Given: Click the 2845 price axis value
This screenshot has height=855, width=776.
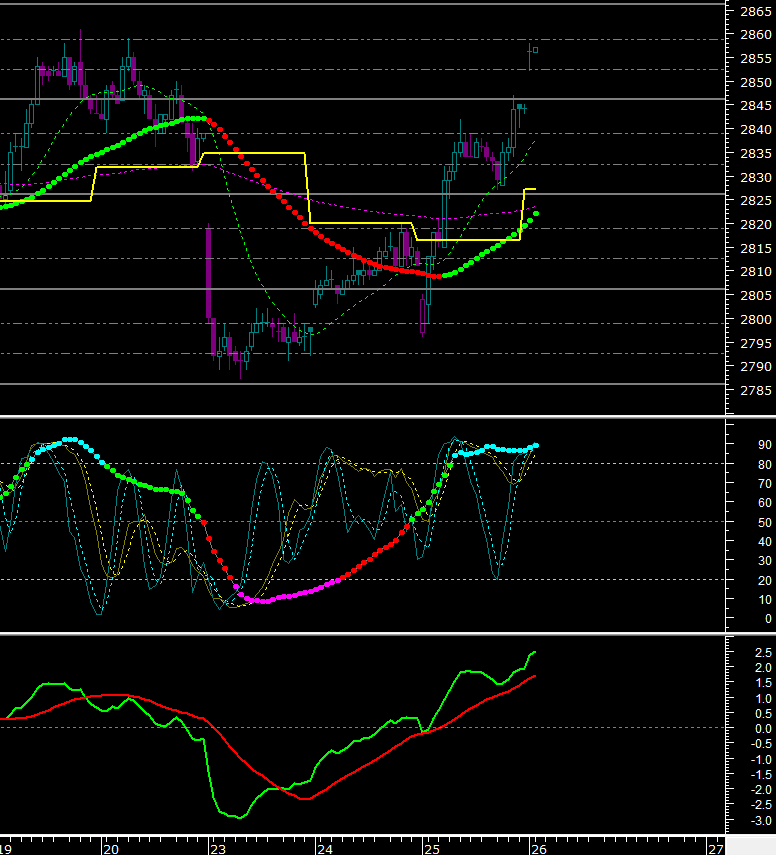Looking at the screenshot, I should click(756, 106).
